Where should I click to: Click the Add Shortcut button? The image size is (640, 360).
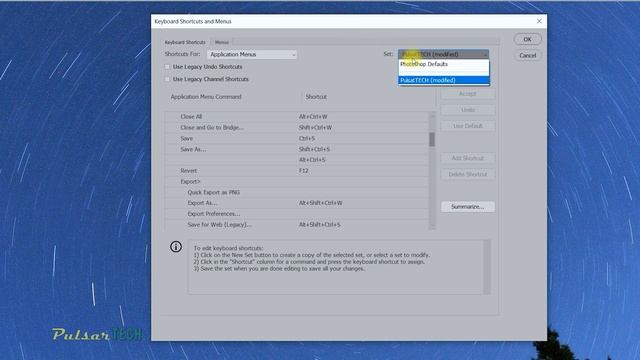point(468,158)
